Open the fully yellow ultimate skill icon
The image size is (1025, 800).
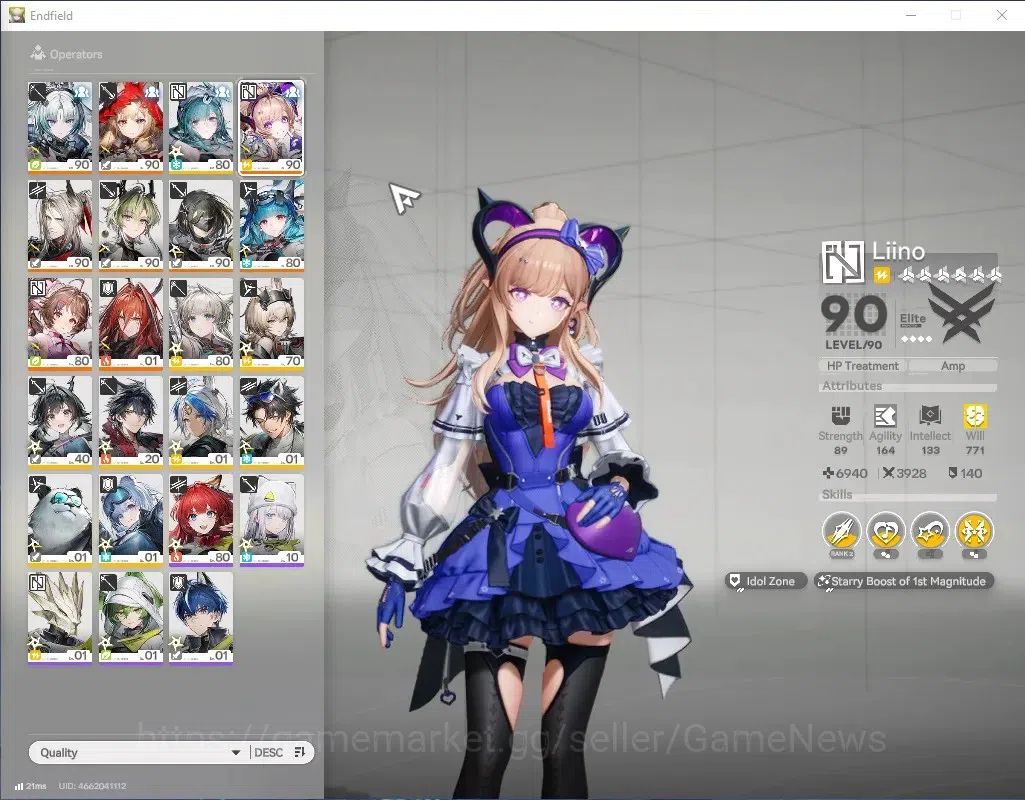[974, 531]
